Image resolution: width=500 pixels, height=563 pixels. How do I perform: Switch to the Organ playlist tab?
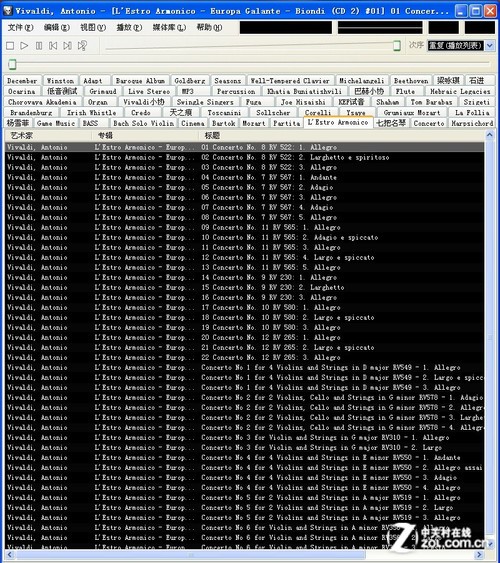98,102
